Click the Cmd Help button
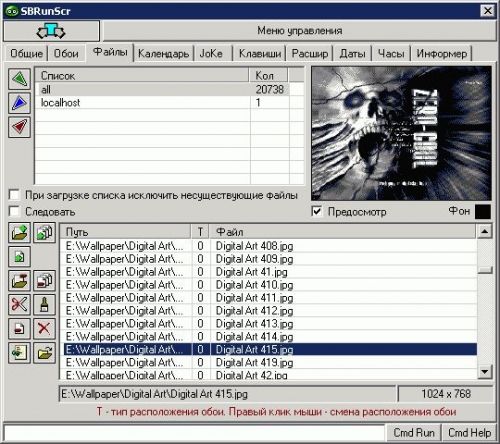This screenshot has height=444, width=500. 469,433
